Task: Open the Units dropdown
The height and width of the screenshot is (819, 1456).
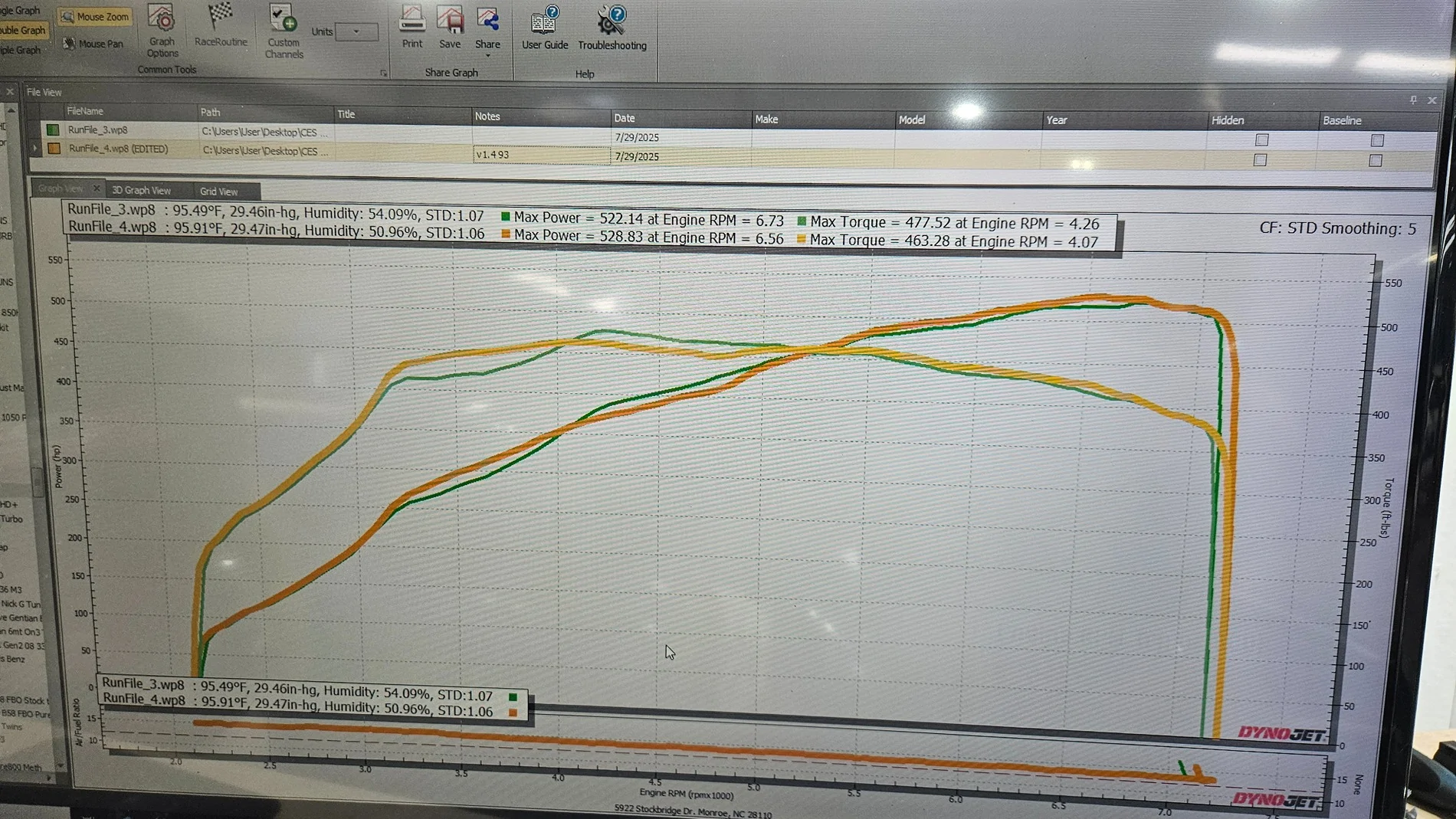Action: tap(356, 32)
